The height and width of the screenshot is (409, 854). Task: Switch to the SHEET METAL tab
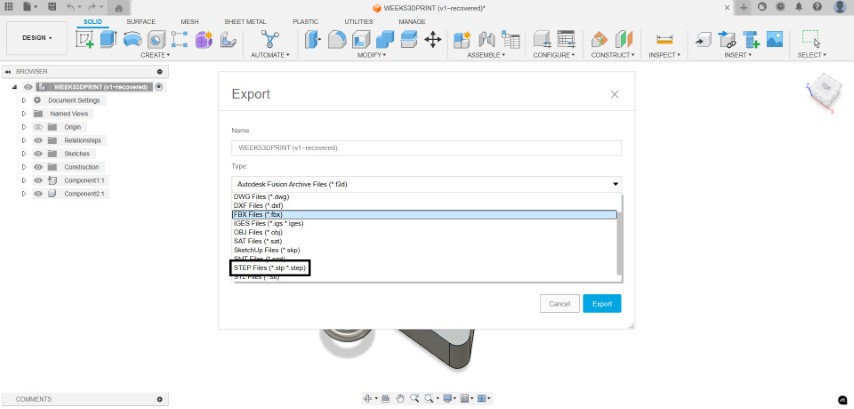tap(245, 22)
